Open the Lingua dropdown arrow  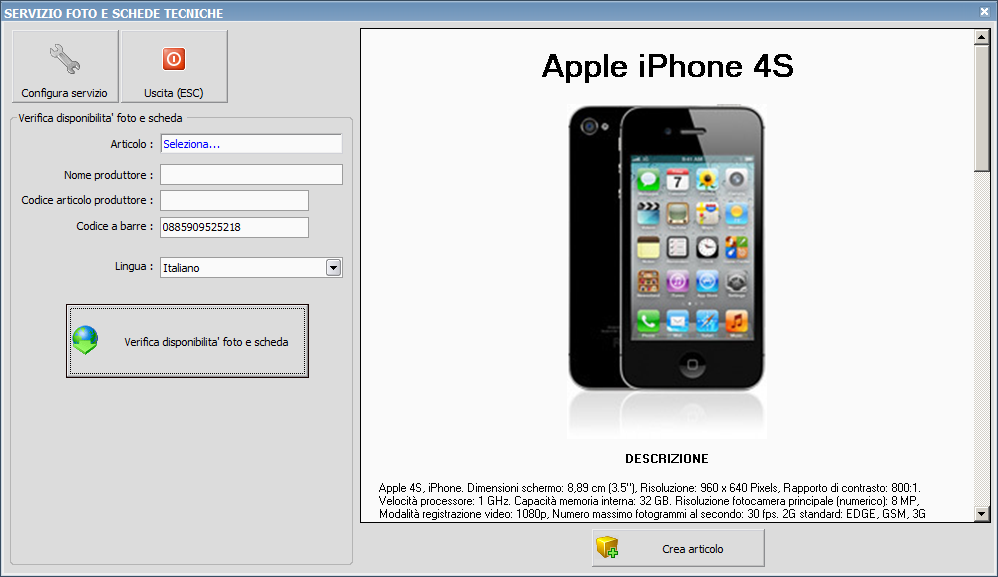tap(334, 268)
